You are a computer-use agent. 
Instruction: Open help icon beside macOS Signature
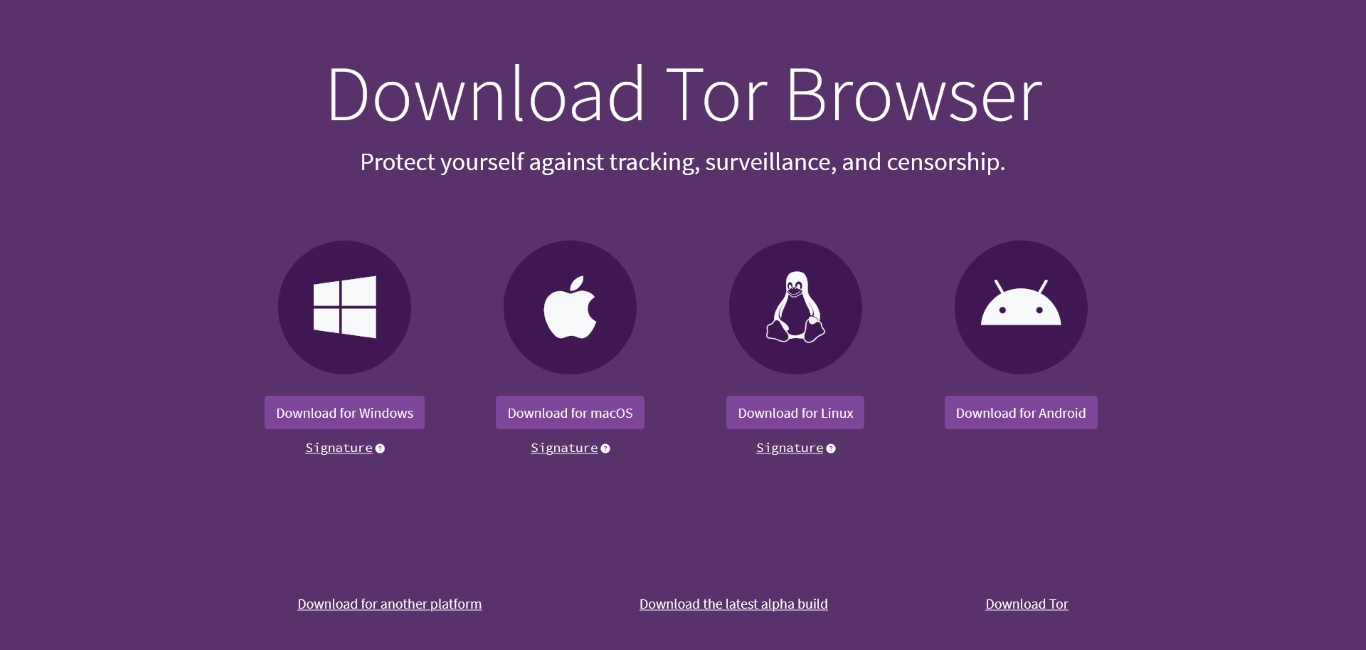pyautogui.click(x=605, y=449)
